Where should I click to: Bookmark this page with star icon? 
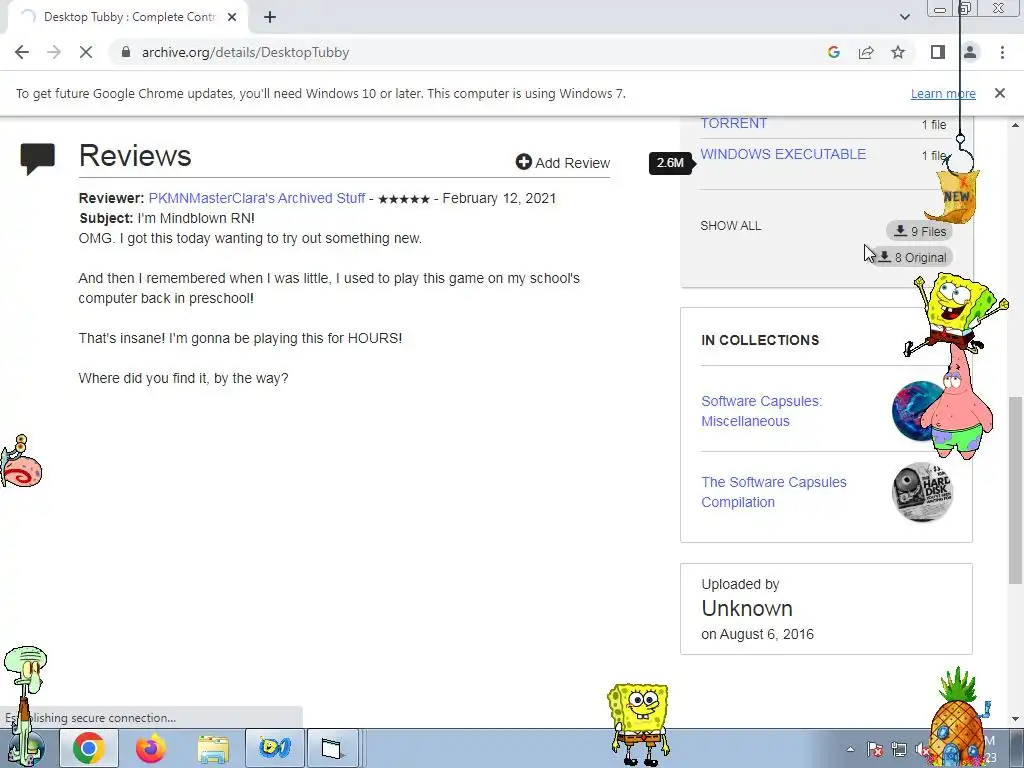click(898, 52)
